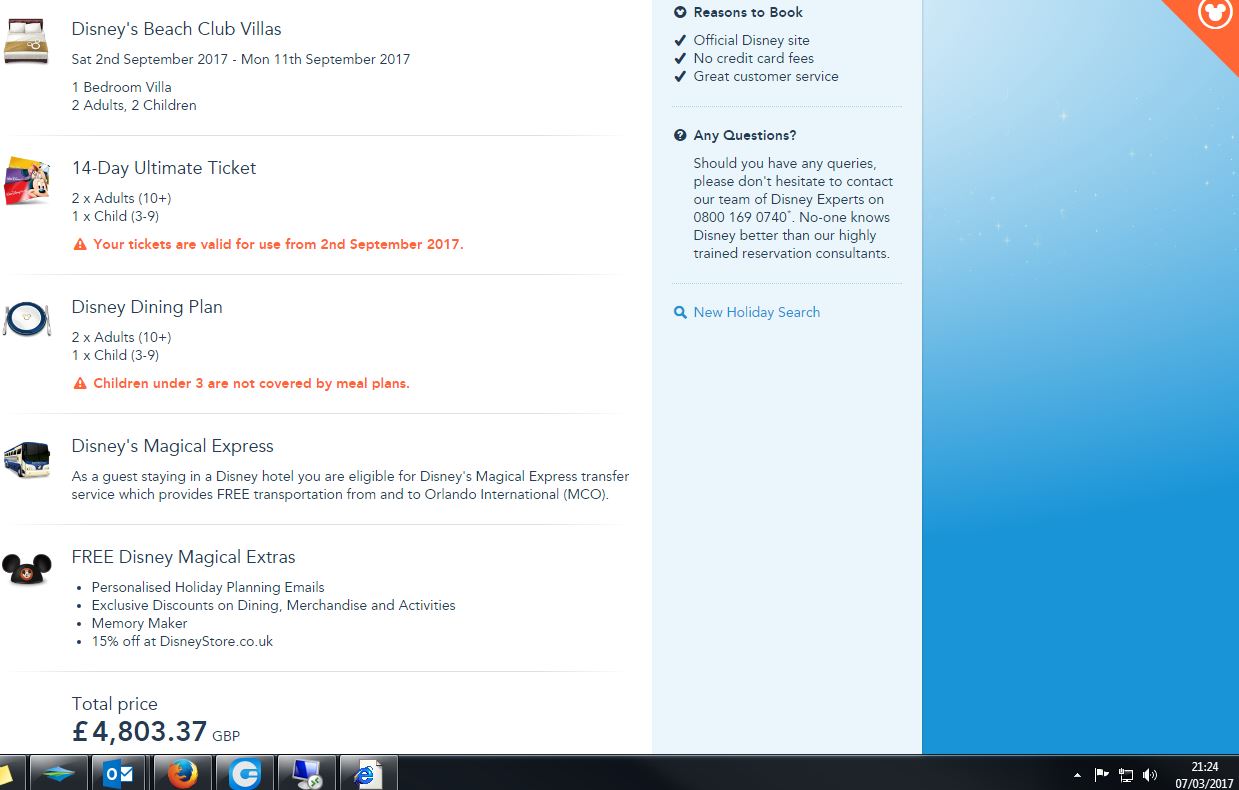Click the checkmark beside Official Disney site
The width and height of the screenshot is (1239, 790).
coord(680,40)
